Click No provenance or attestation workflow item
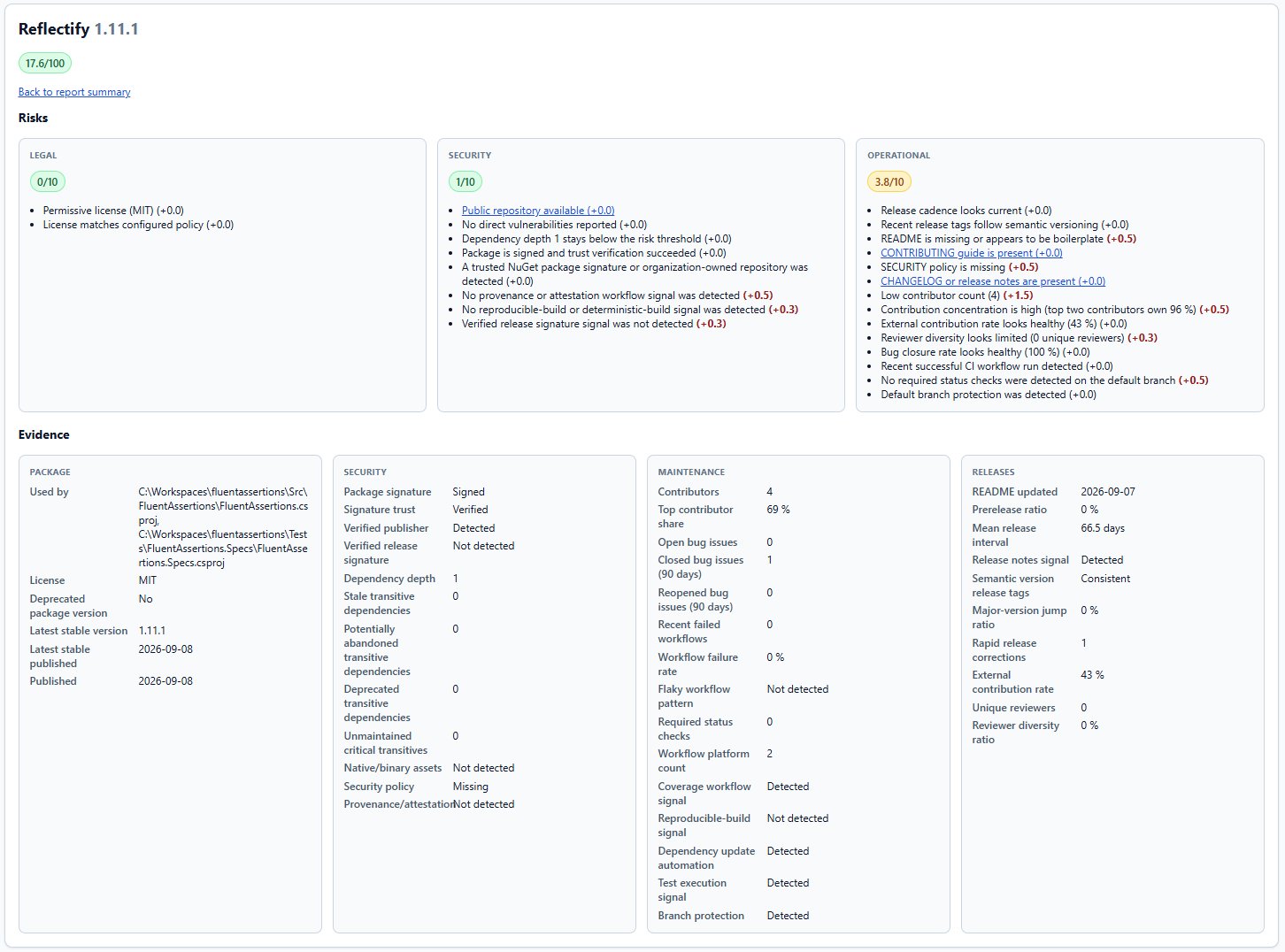1285x952 pixels. click(x=618, y=296)
